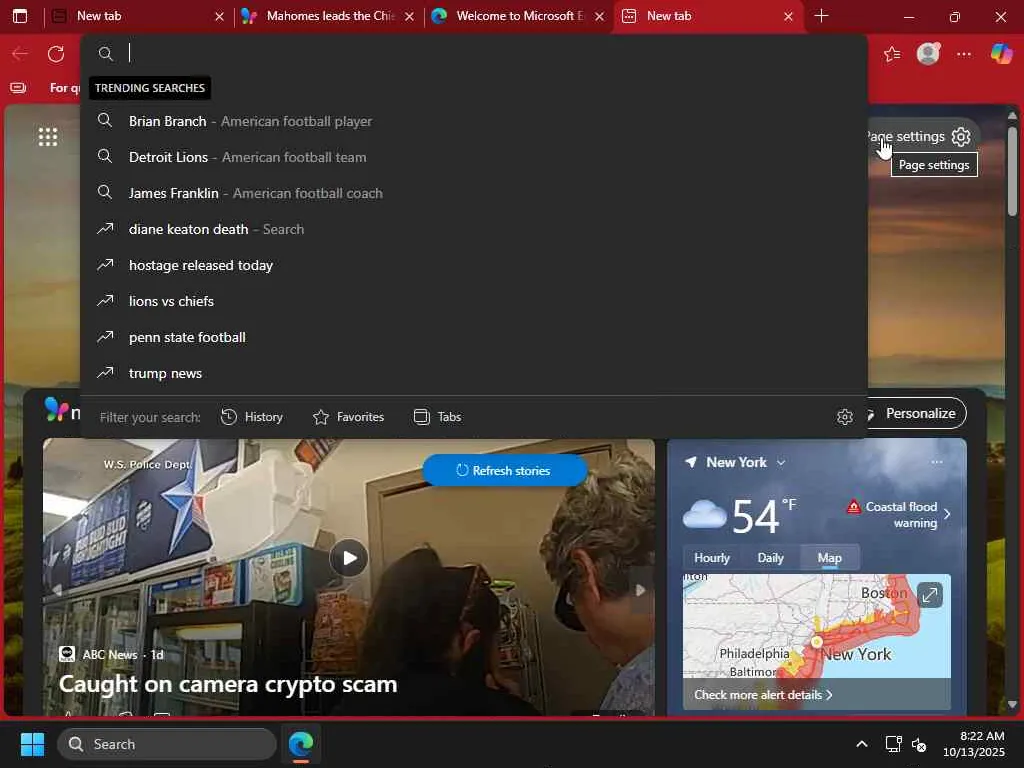The width and height of the screenshot is (1024, 768).
Task: Open weather card more options ellipsis
Action: coord(937,462)
